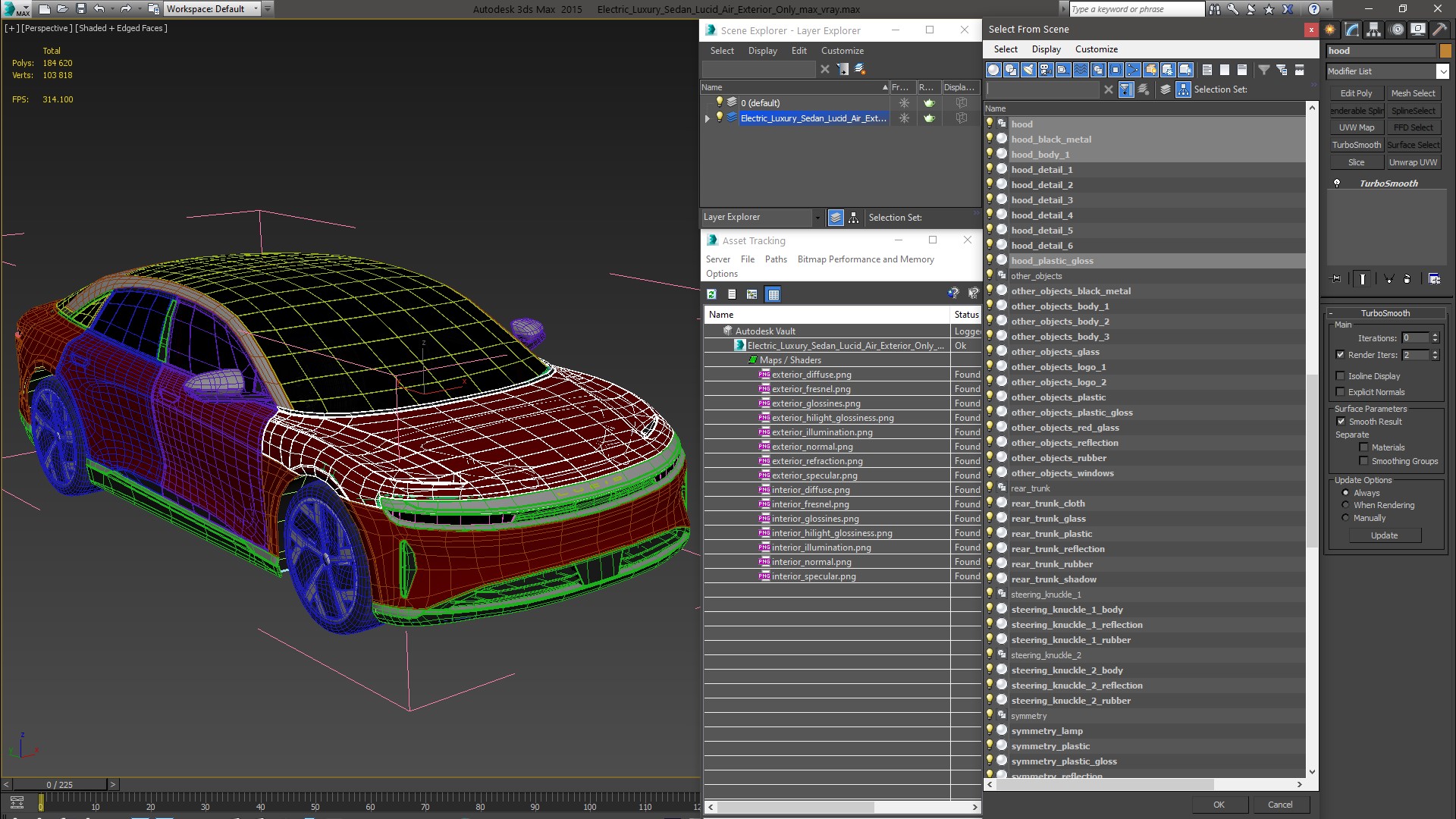Enable the Render Iters checkbox
Image resolution: width=1456 pixels, height=819 pixels.
coord(1340,355)
